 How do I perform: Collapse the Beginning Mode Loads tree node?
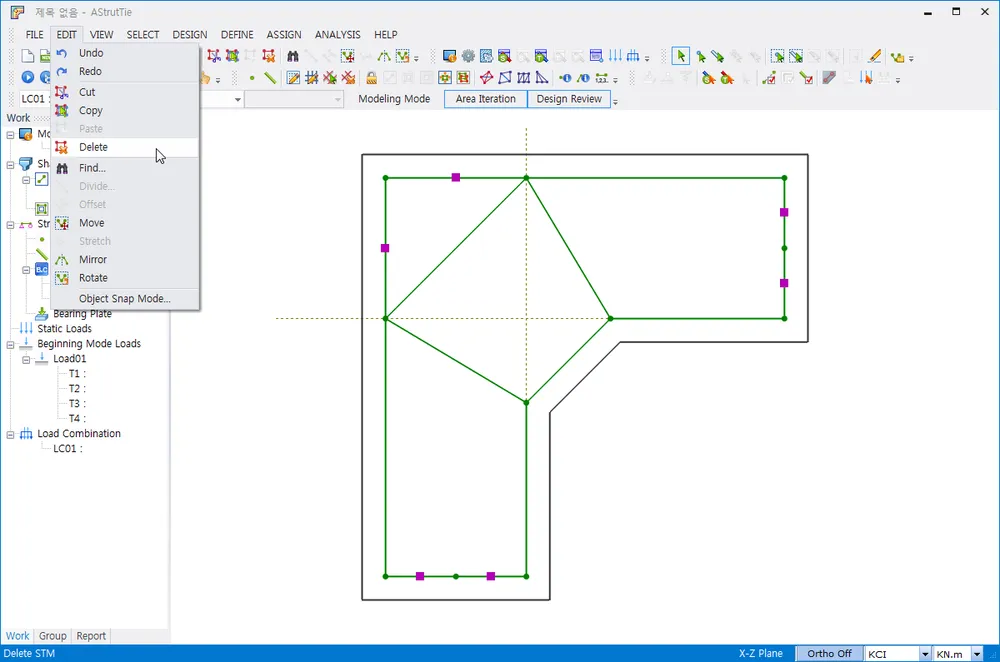pyautogui.click(x=10, y=344)
